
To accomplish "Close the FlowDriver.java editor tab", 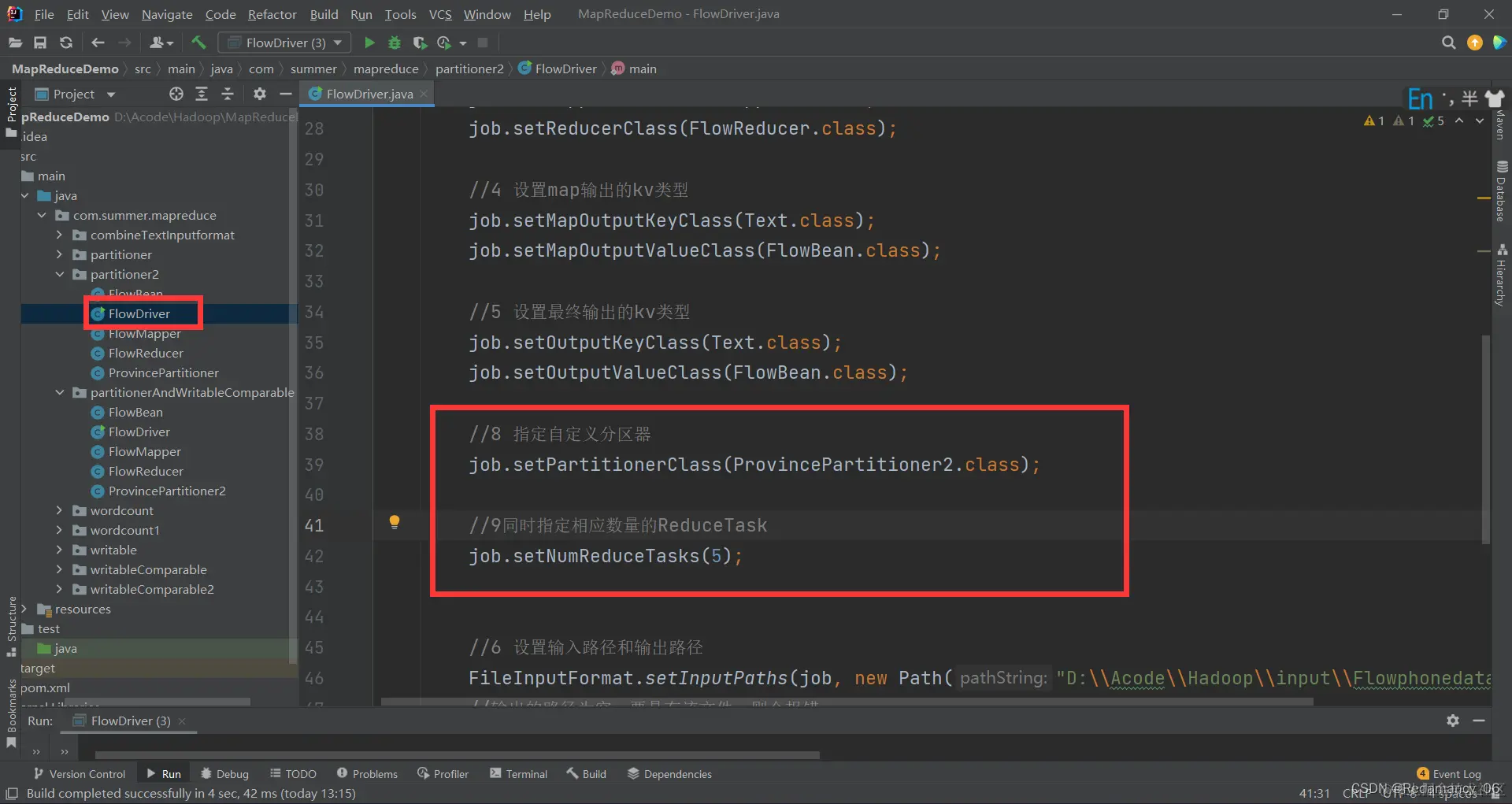I will (424, 94).
